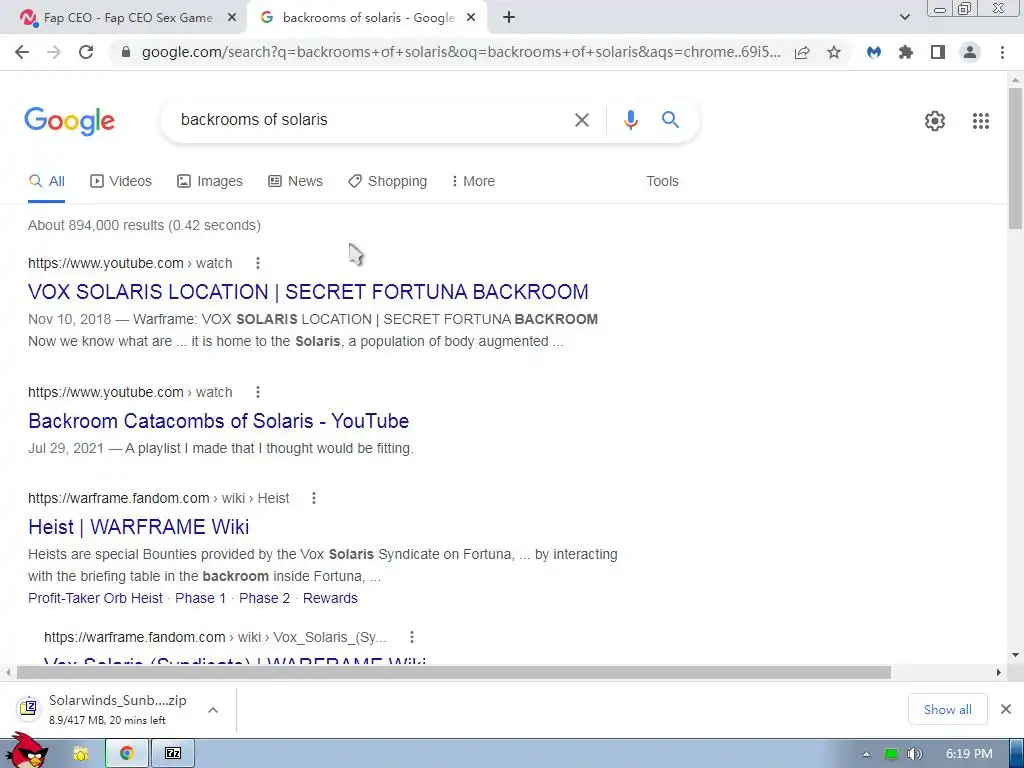This screenshot has width=1024, height=768.
Task: Bookmark this page with the star icon
Action: [x=834, y=52]
